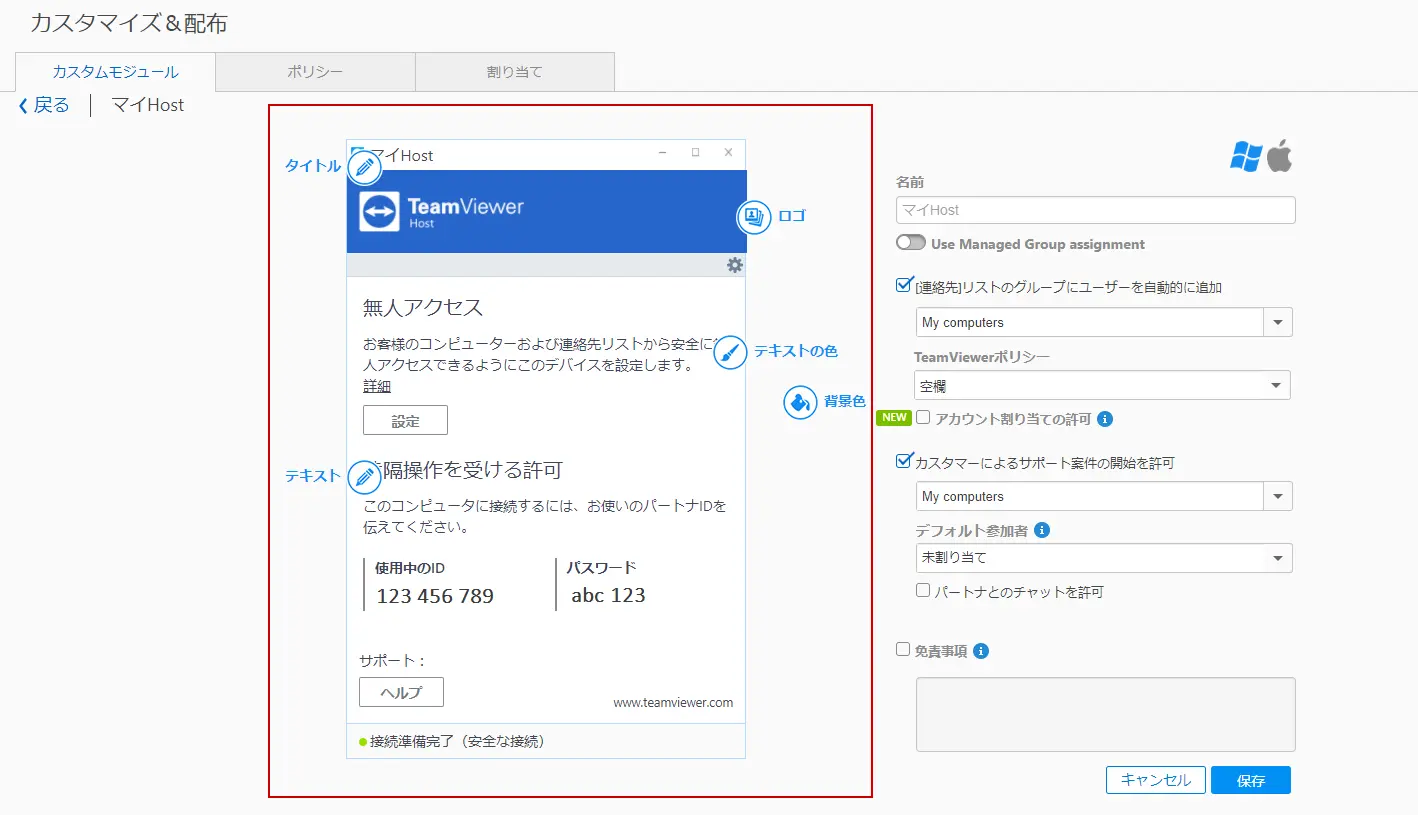Expand the TeamViewerポリシー dropdown
Viewport: 1418px width, 815px height.
point(1103,385)
